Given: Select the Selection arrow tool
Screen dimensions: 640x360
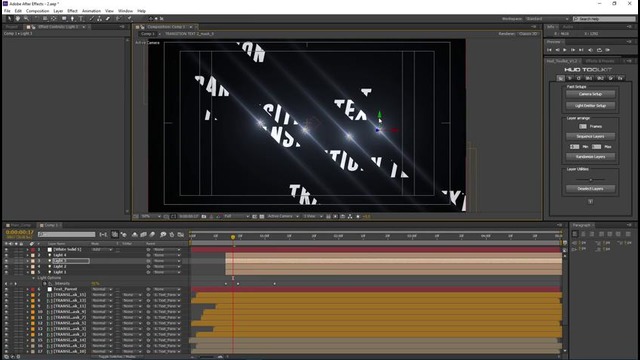Looking at the screenshot, I should pos(9,18).
